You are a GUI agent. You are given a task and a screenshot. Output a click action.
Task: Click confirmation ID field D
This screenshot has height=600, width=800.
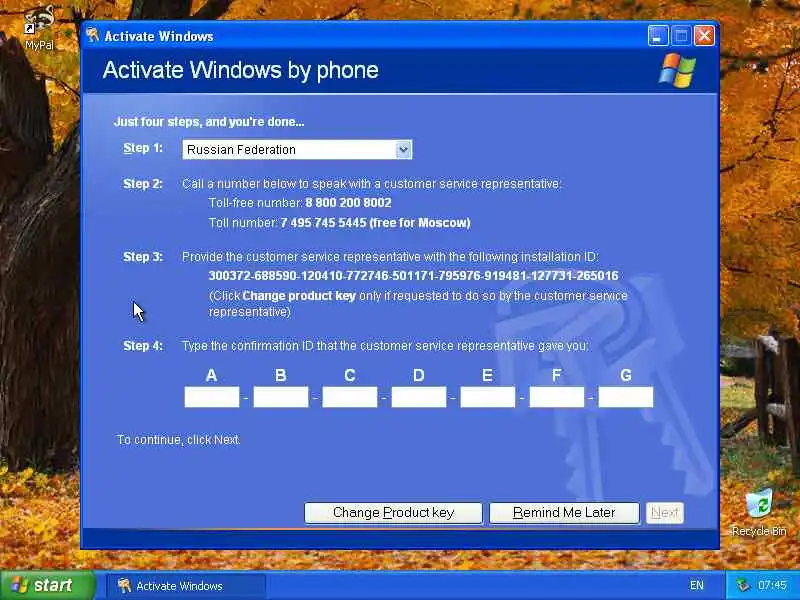click(x=419, y=397)
